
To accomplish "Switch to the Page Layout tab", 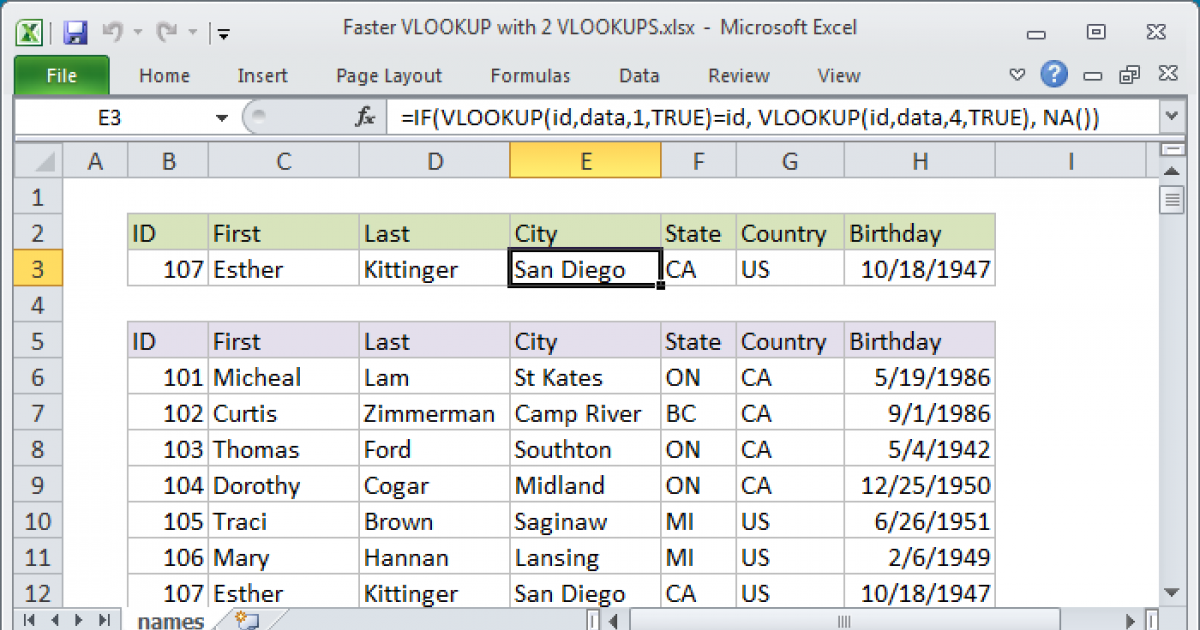I will pos(389,76).
